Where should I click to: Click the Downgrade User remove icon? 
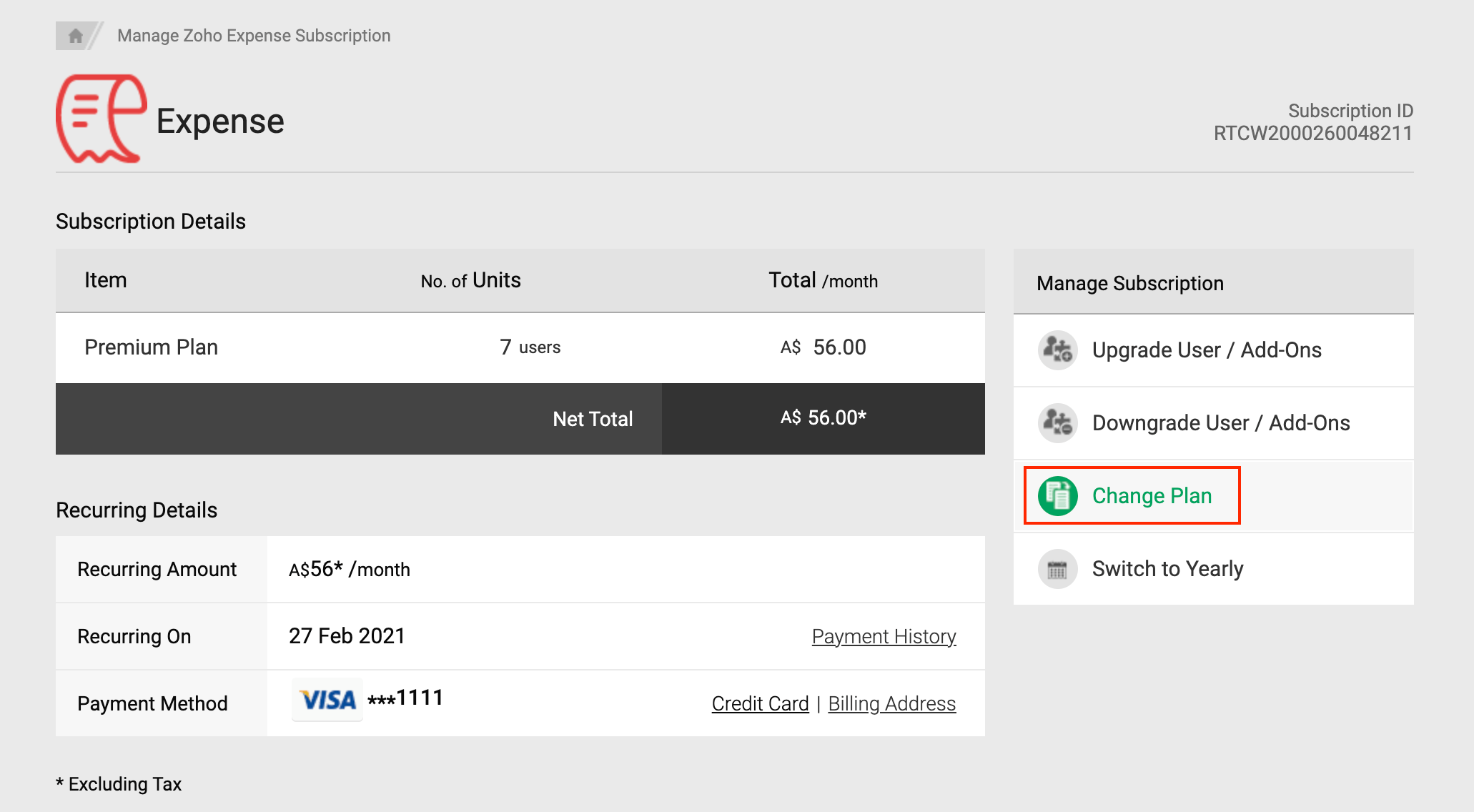tap(1057, 423)
